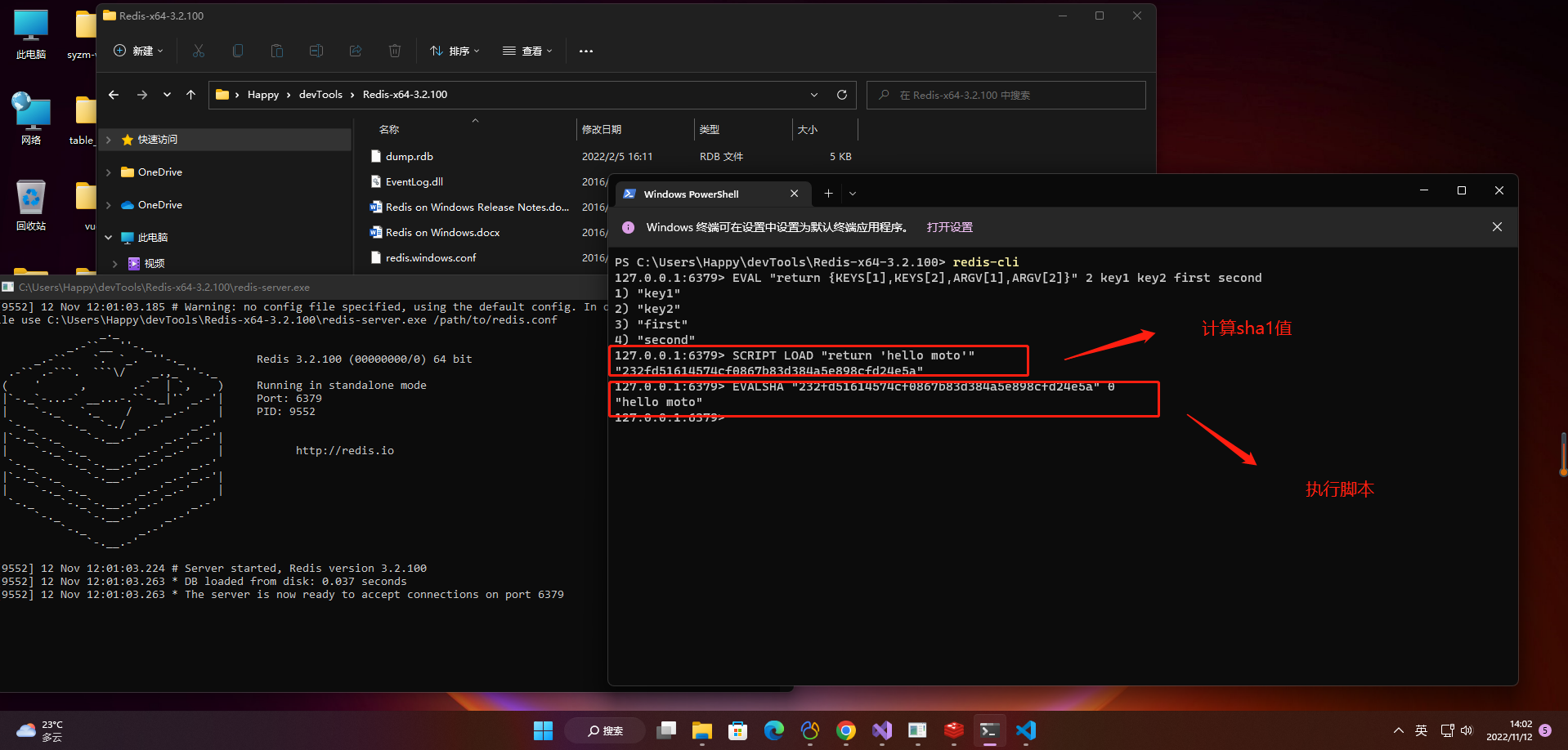The image size is (1568, 750).
Task: Select 快速访问 in the navigation pane
Action: [x=225, y=140]
